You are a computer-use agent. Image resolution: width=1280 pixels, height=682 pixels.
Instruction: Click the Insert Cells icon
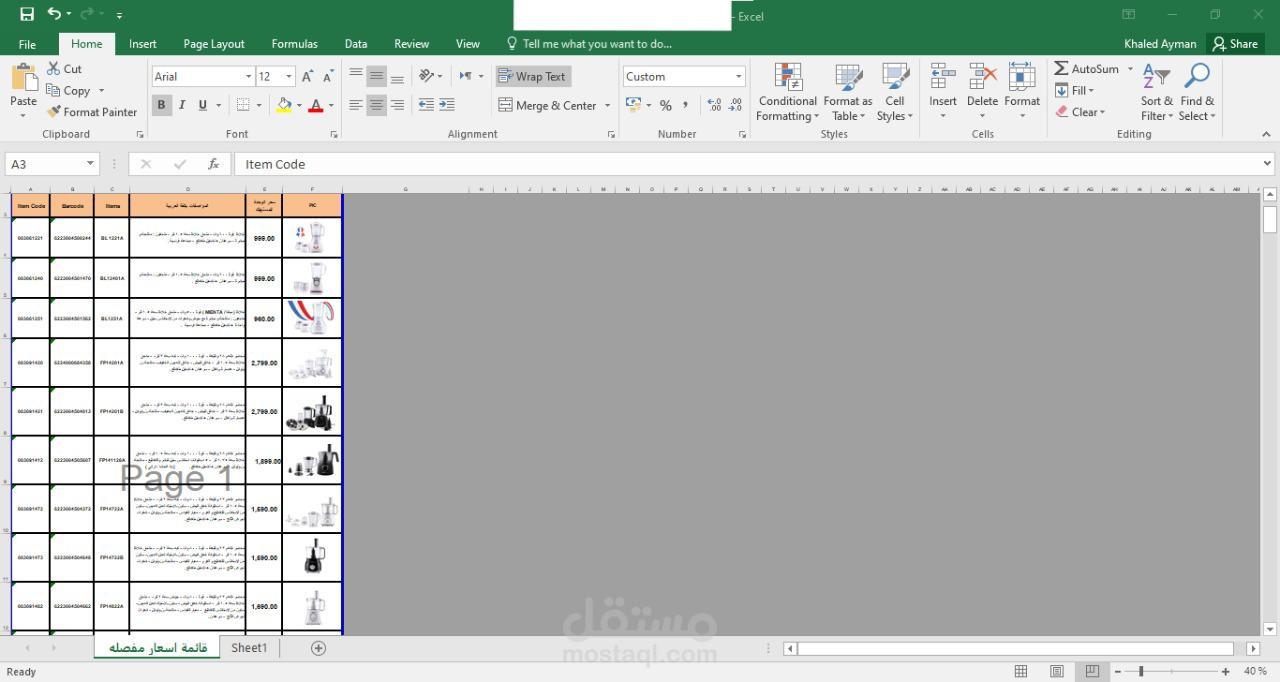(x=942, y=85)
